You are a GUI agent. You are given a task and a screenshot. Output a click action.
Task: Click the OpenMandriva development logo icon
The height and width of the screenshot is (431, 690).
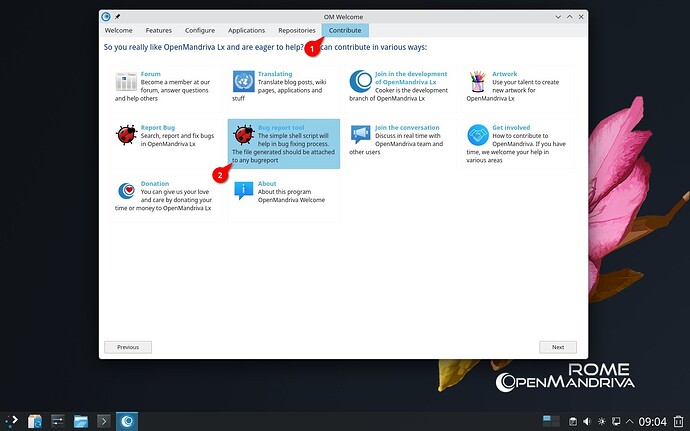tap(361, 81)
